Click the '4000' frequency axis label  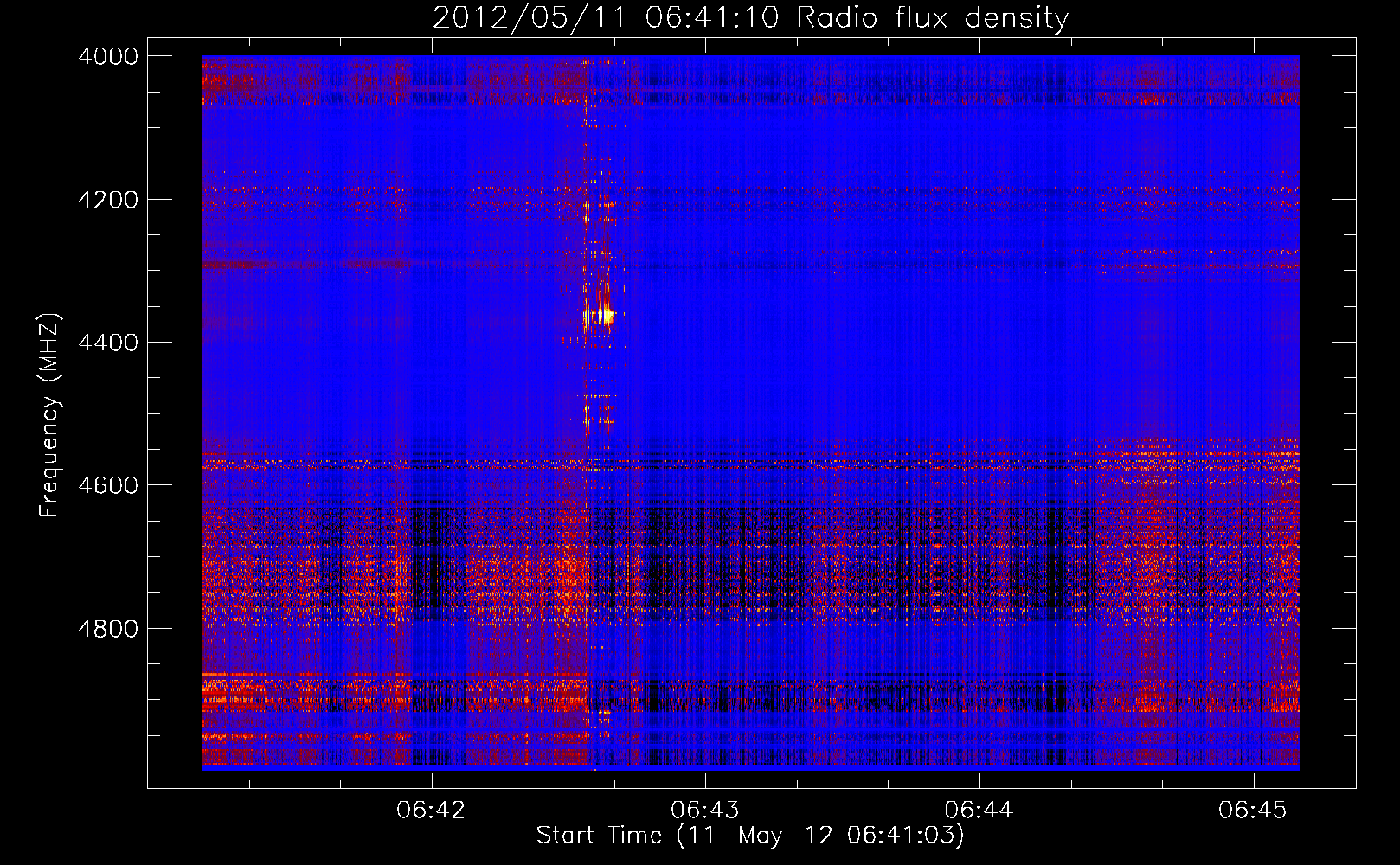pyautogui.click(x=108, y=56)
